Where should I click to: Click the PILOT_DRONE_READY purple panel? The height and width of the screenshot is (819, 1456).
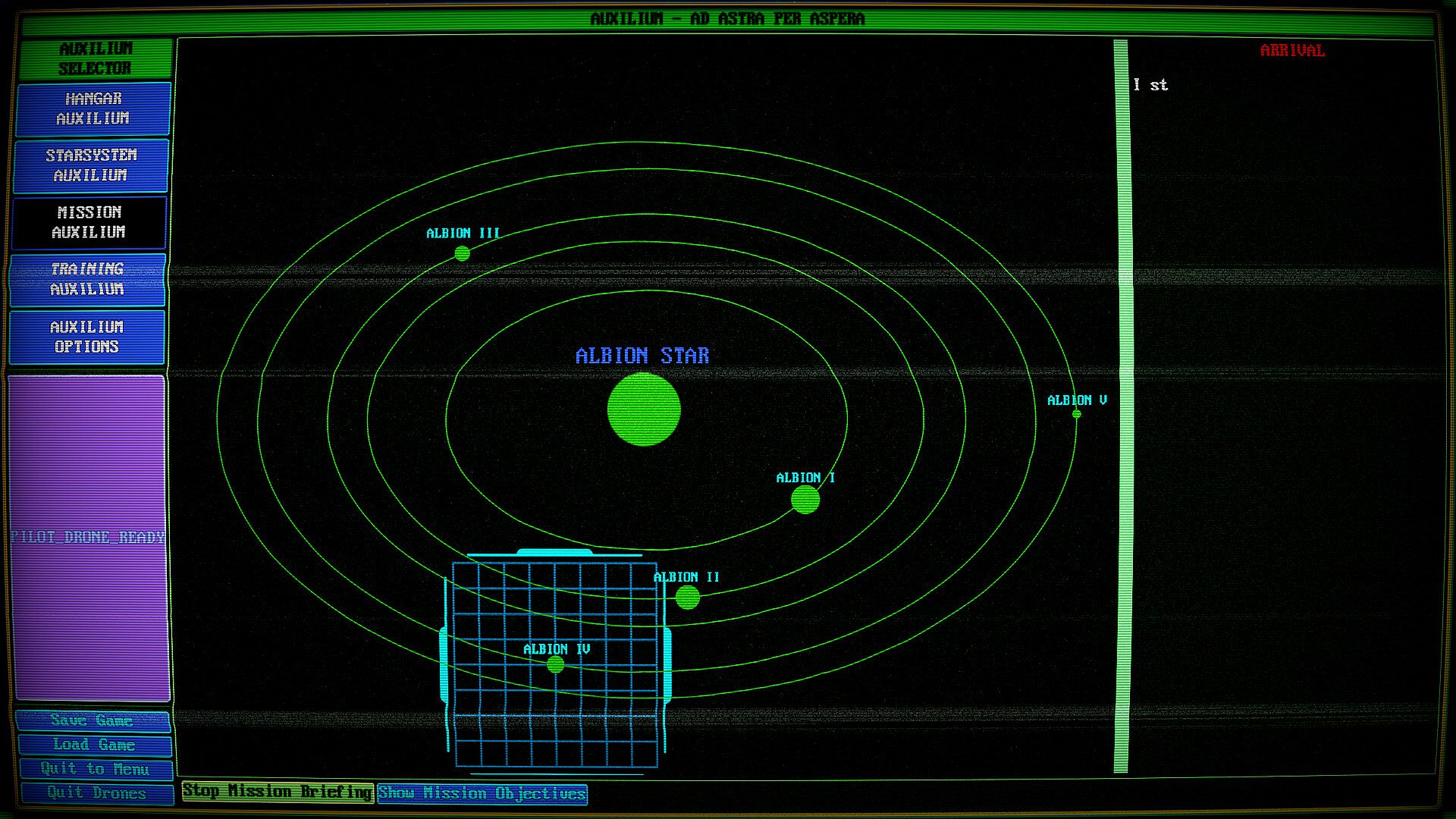coord(89,537)
